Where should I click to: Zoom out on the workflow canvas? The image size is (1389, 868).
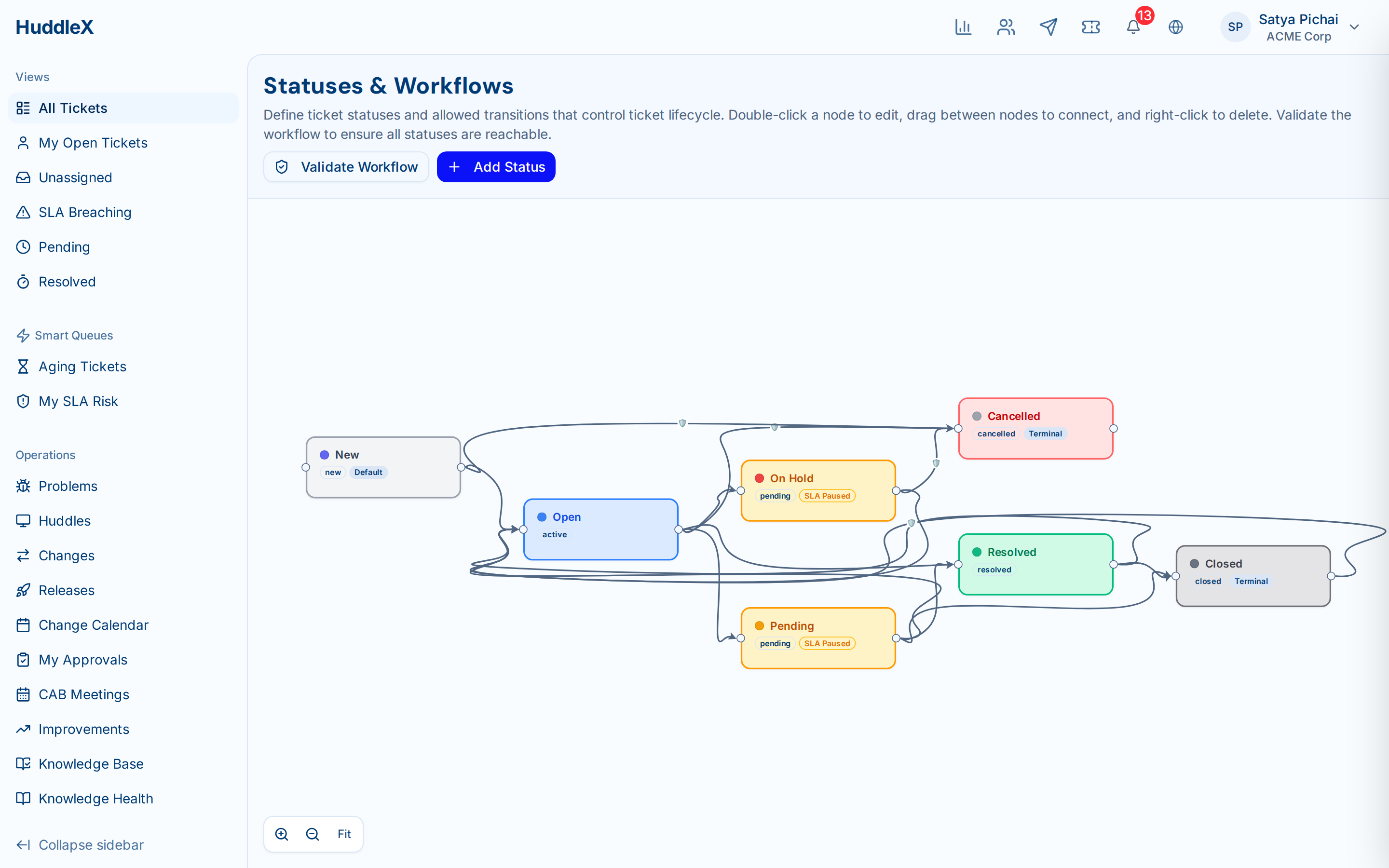point(312,834)
